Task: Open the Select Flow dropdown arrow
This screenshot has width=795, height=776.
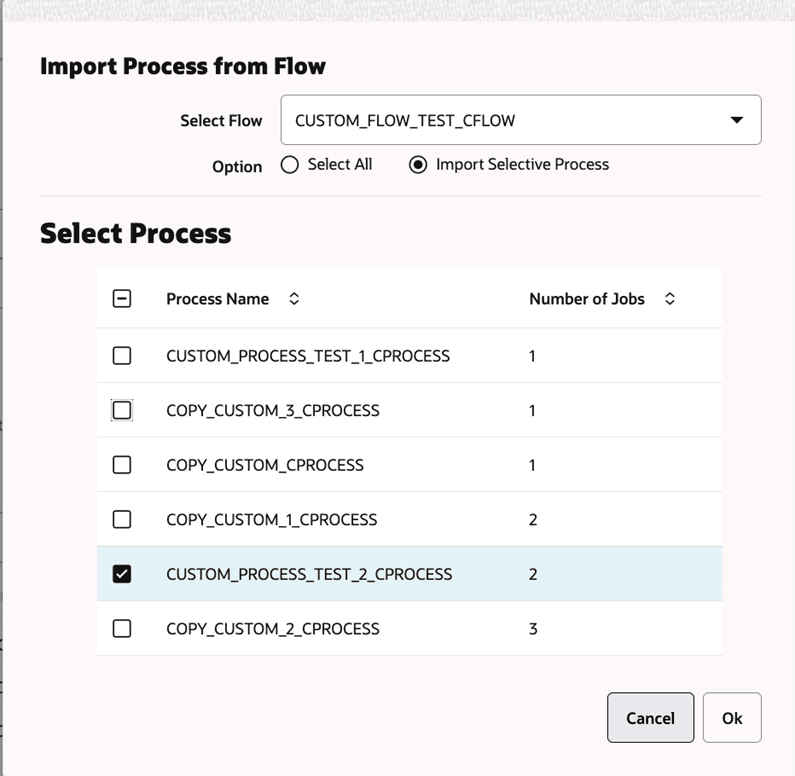Action: [737, 120]
